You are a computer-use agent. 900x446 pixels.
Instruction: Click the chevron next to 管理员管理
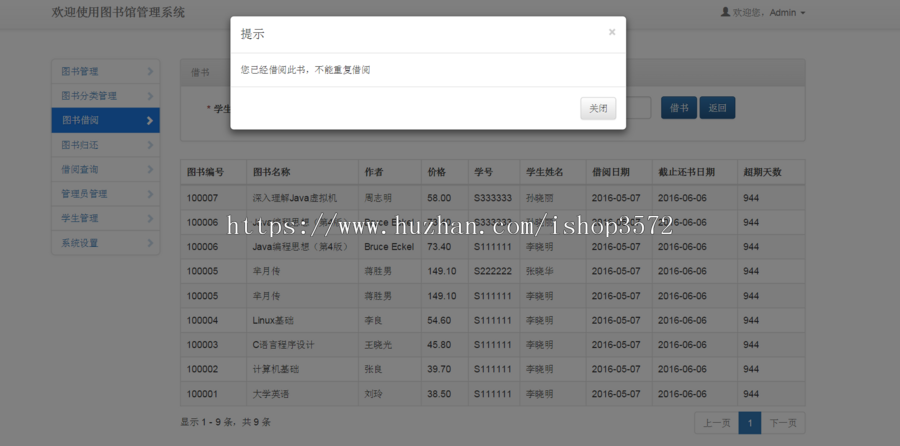[x=150, y=193]
